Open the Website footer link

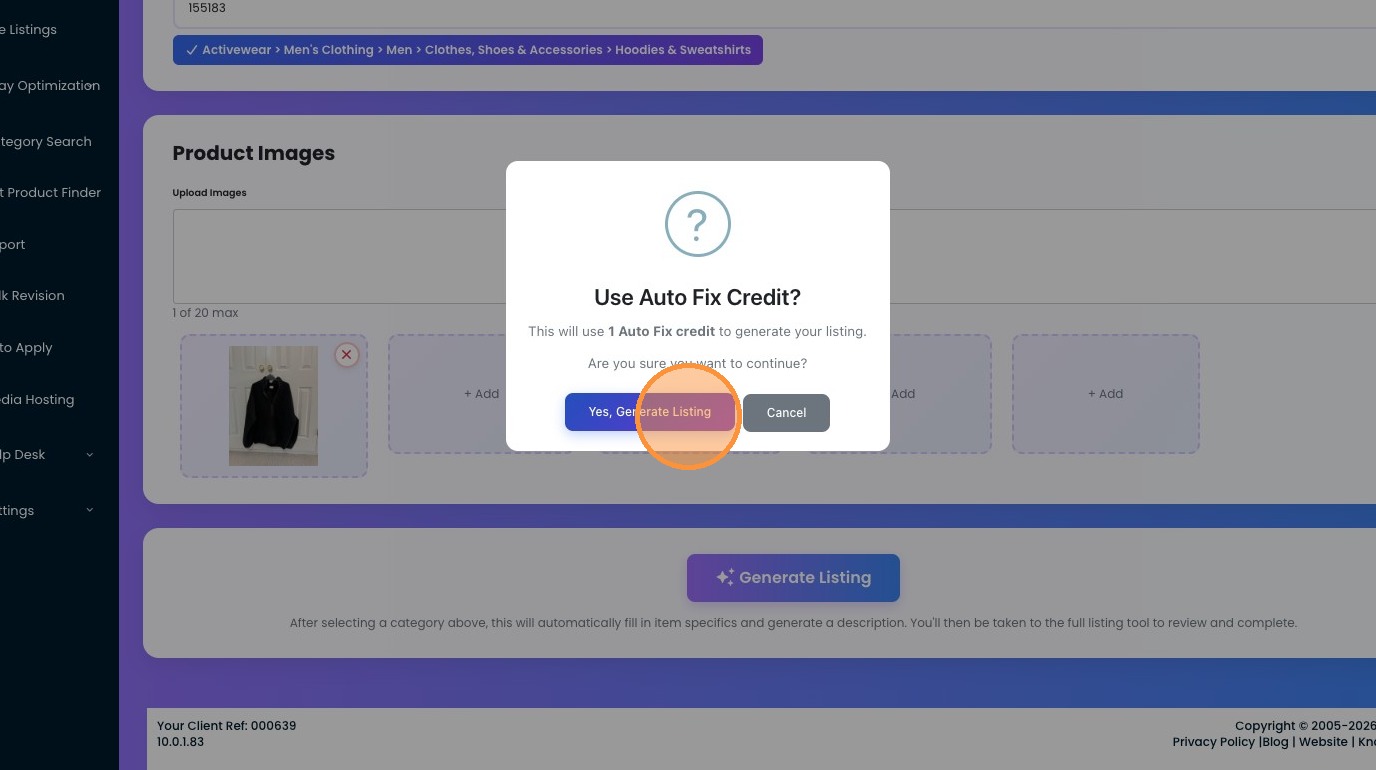(1323, 742)
